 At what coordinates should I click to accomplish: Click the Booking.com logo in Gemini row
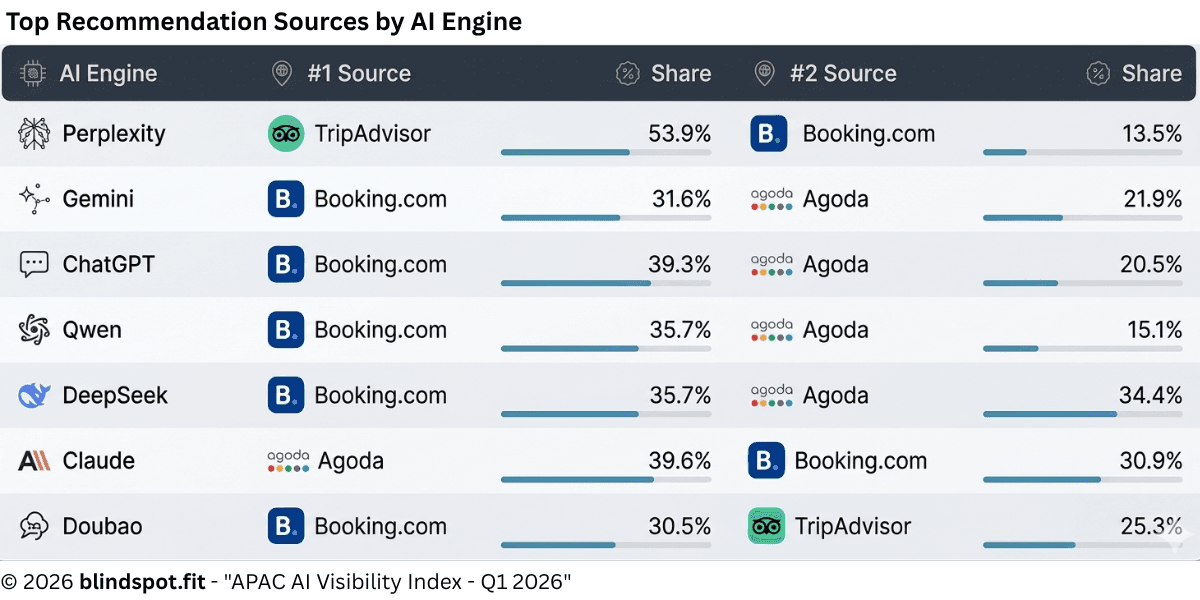286,199
